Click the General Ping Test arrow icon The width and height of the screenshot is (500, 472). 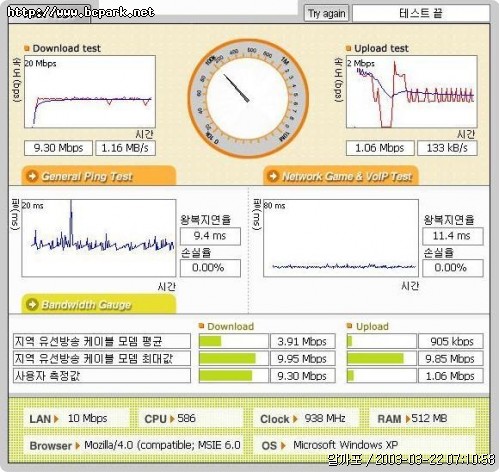pyautogui.click(x=32, y=176)
